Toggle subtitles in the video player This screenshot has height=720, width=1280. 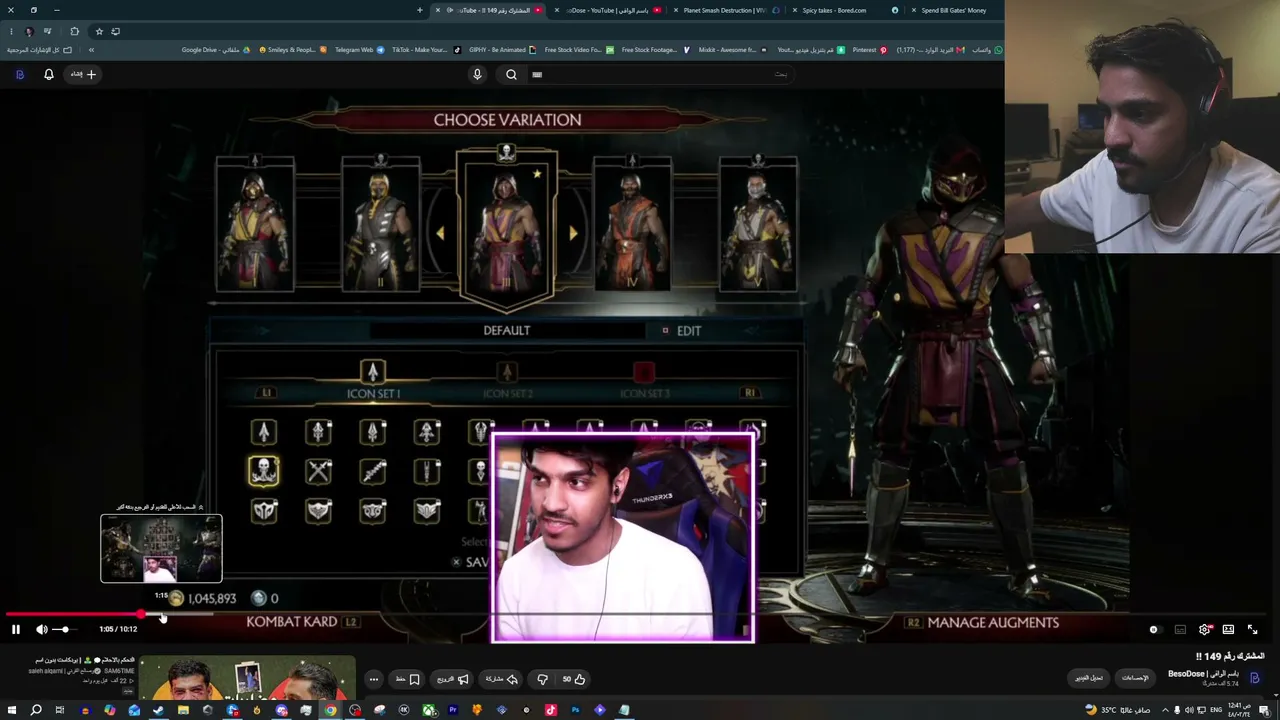(1180, 629)
